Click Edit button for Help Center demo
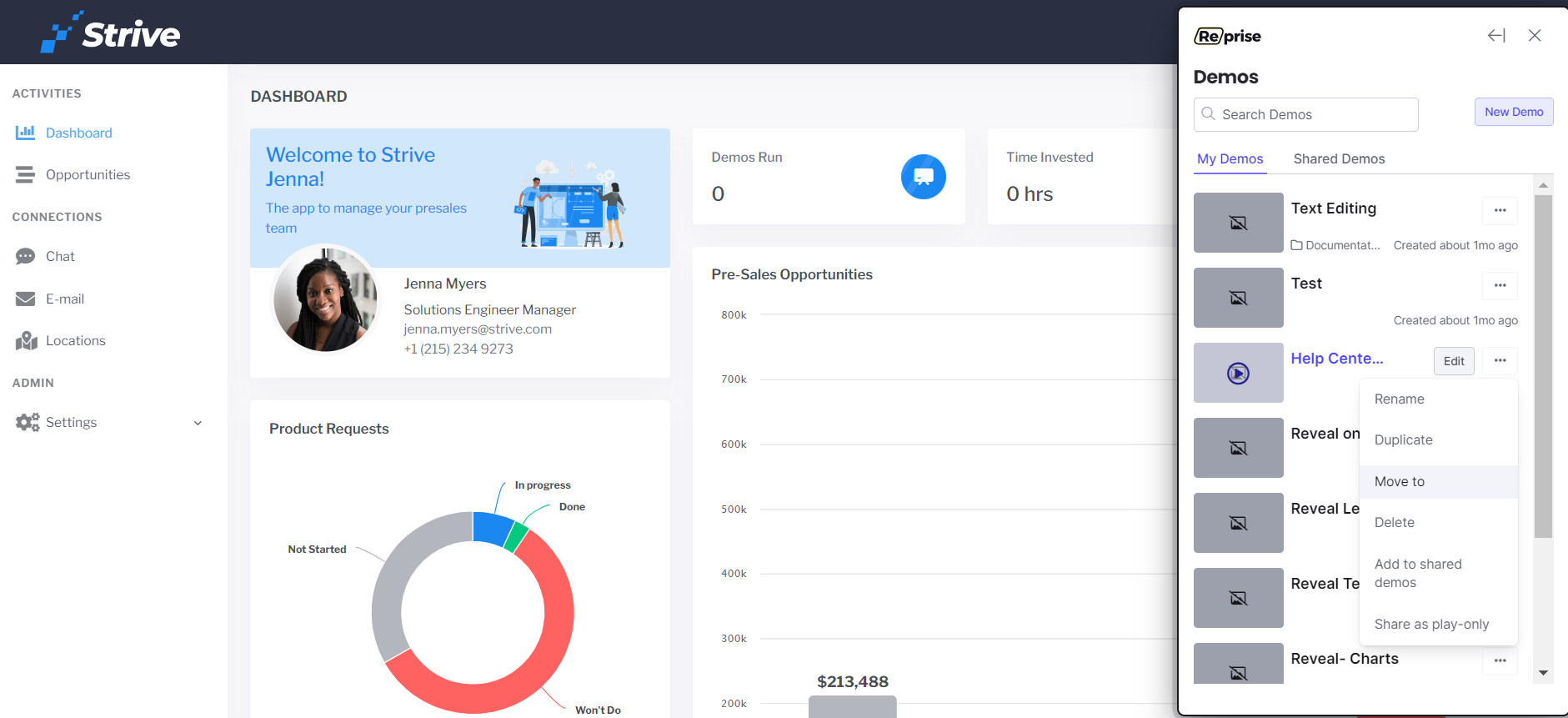The height and width of the screenshot is (718, 1568). coord(1454,361)
